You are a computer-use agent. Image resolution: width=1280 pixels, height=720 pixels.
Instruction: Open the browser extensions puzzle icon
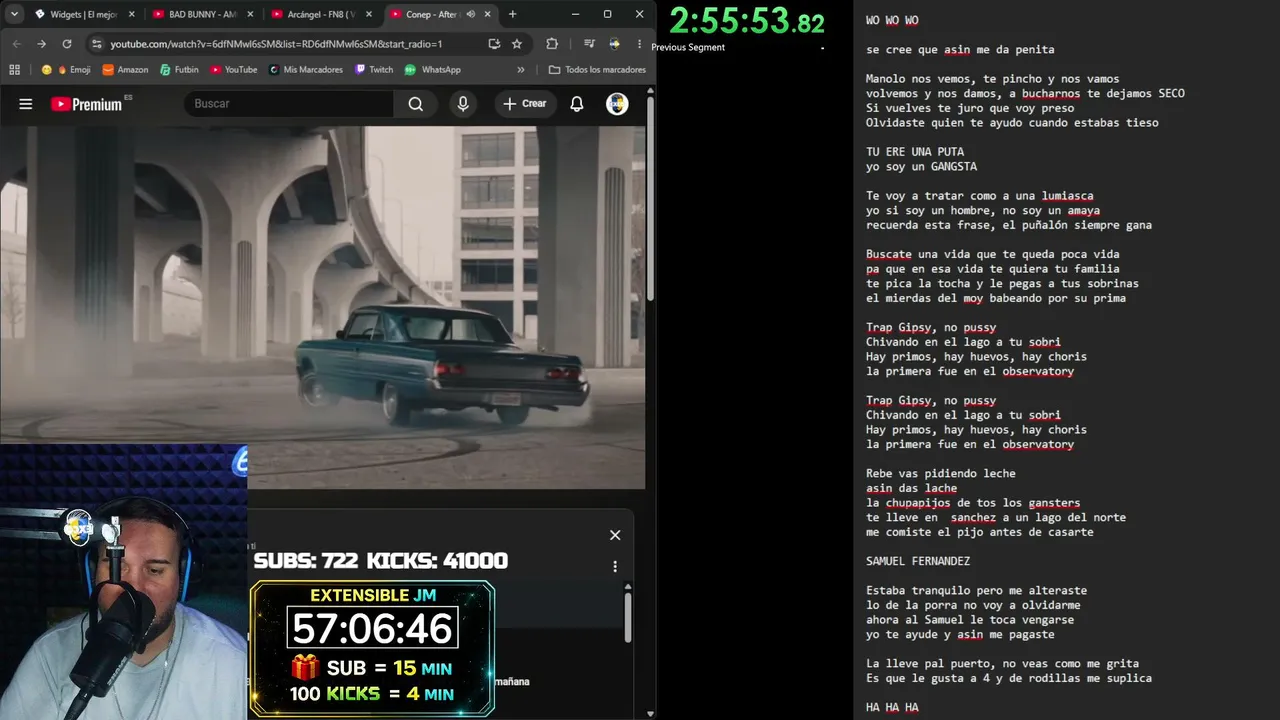tap(552, 44)
